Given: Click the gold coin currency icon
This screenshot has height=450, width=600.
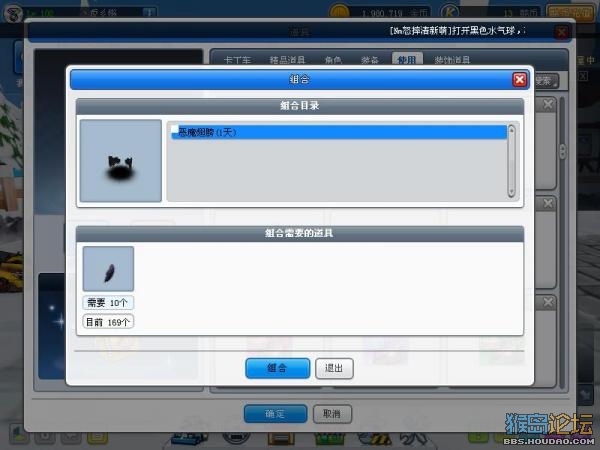Looking at the screenshot, I should click(339, 12).
